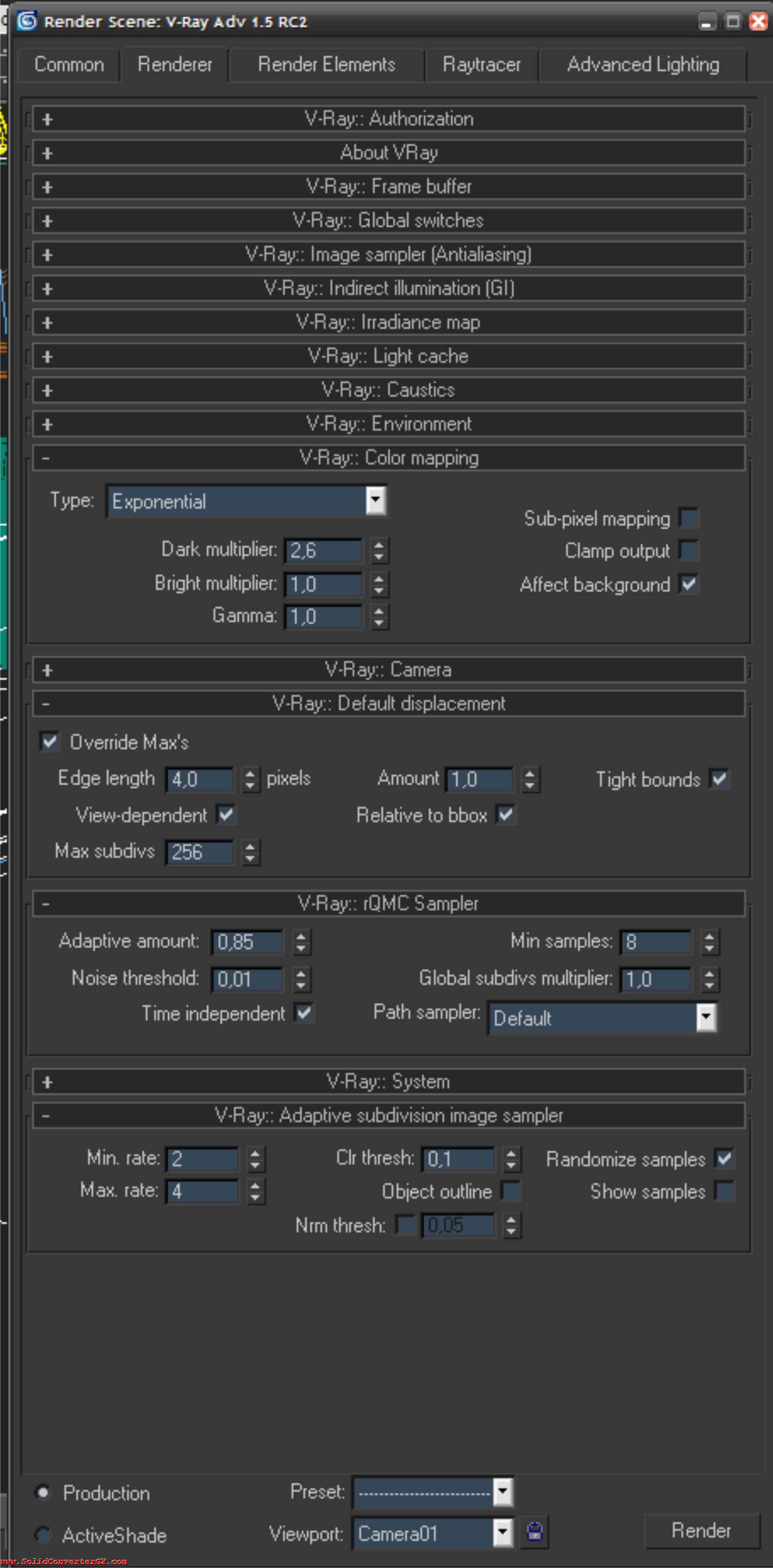Viewport: 773px width, 1568px height.
Task: Open the Path sampler dropdown
Action: click(x=706, y=1017)
